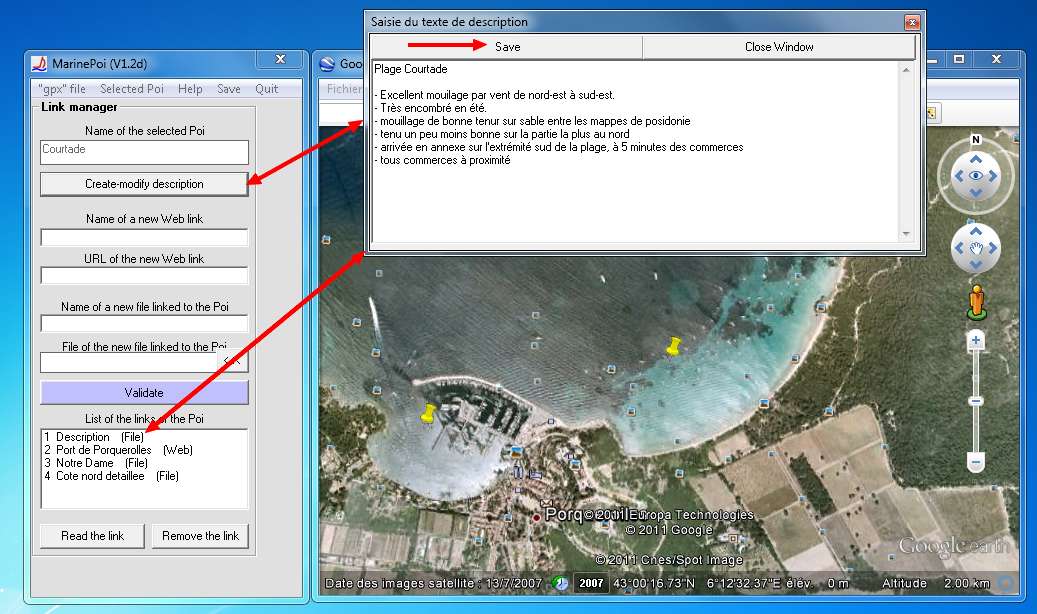Click the scroll up arrow of description text
This screenshot has height=614, width=1037.
tap(906, 69)
